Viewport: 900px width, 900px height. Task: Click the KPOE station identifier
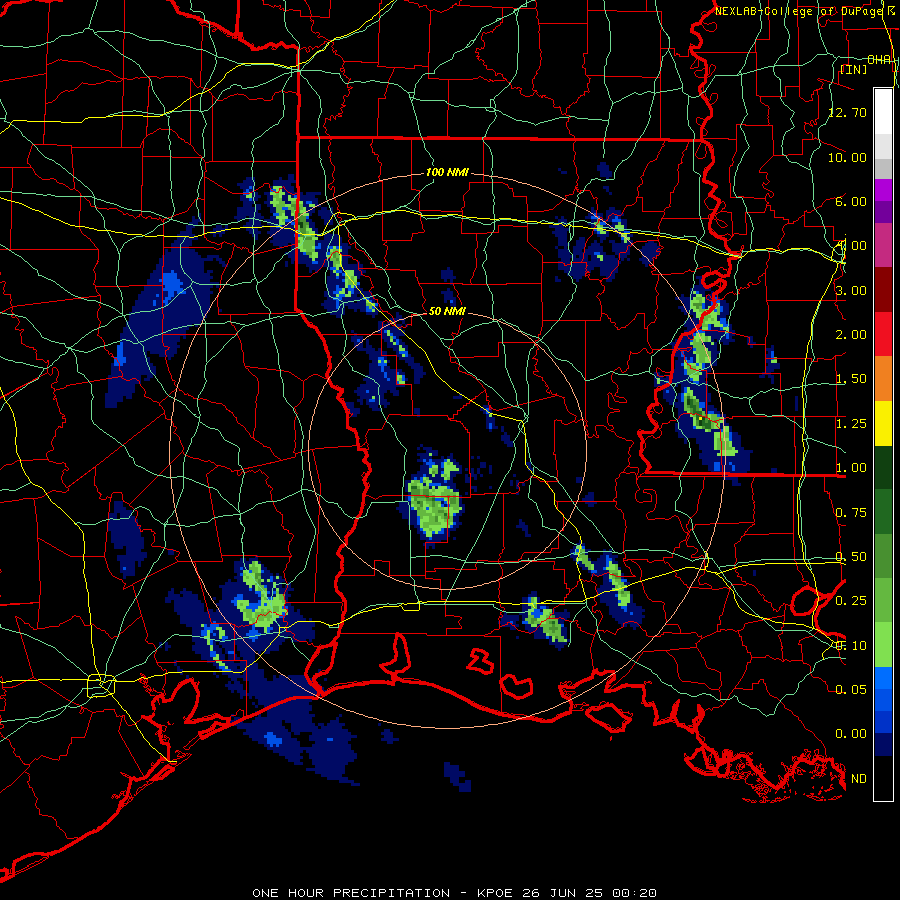[495, 893]
